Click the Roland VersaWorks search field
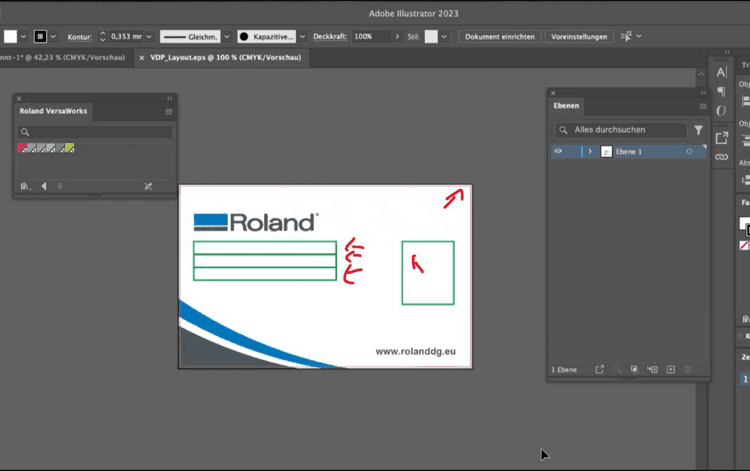This screenshot has height=471, width=750. [95, 132]
